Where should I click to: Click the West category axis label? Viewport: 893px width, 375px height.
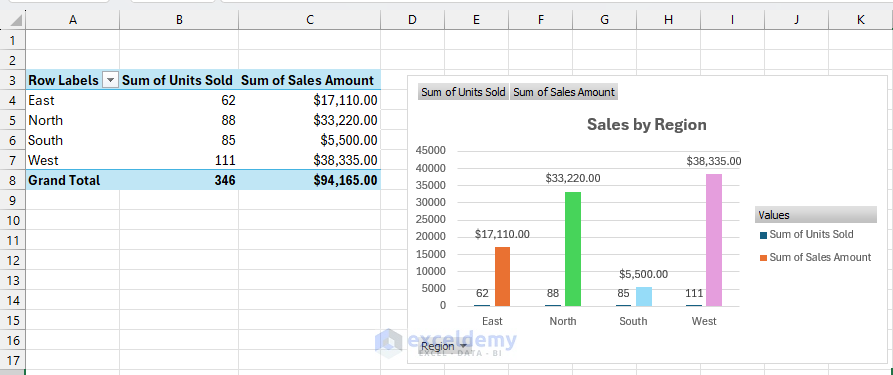coord(704,321)
